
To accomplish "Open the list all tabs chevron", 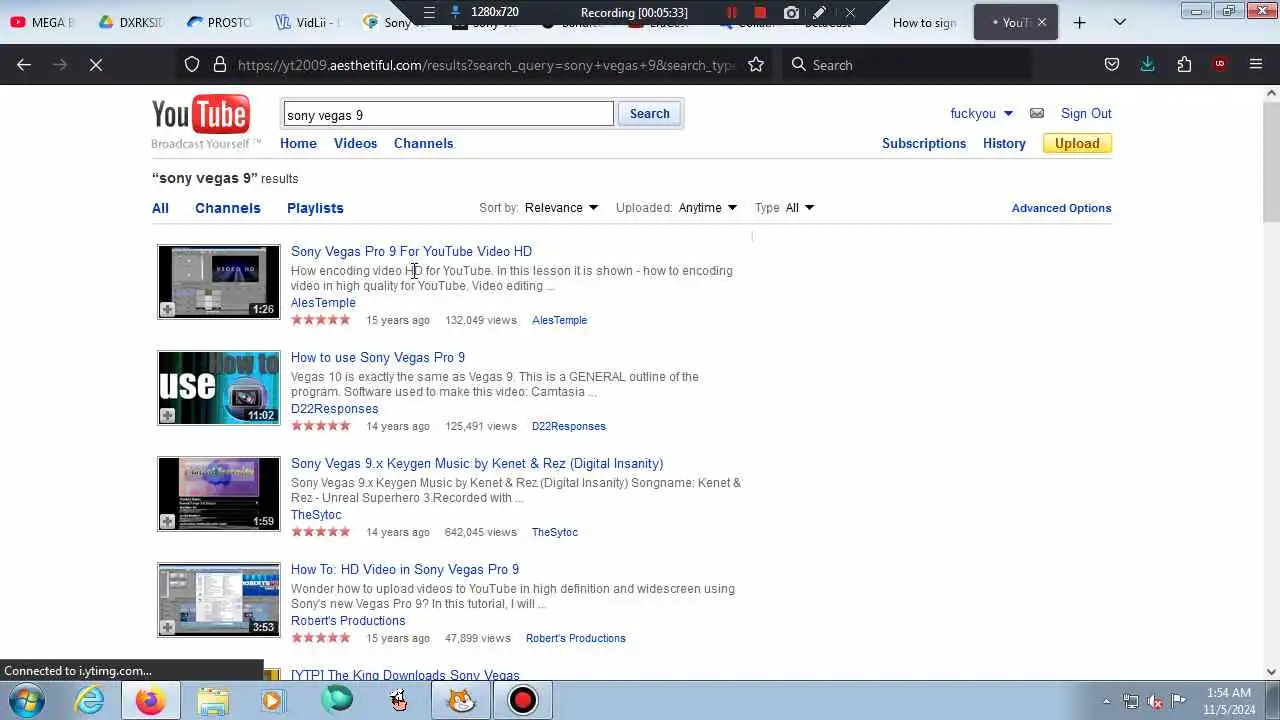I will [x=1120, y=22].
